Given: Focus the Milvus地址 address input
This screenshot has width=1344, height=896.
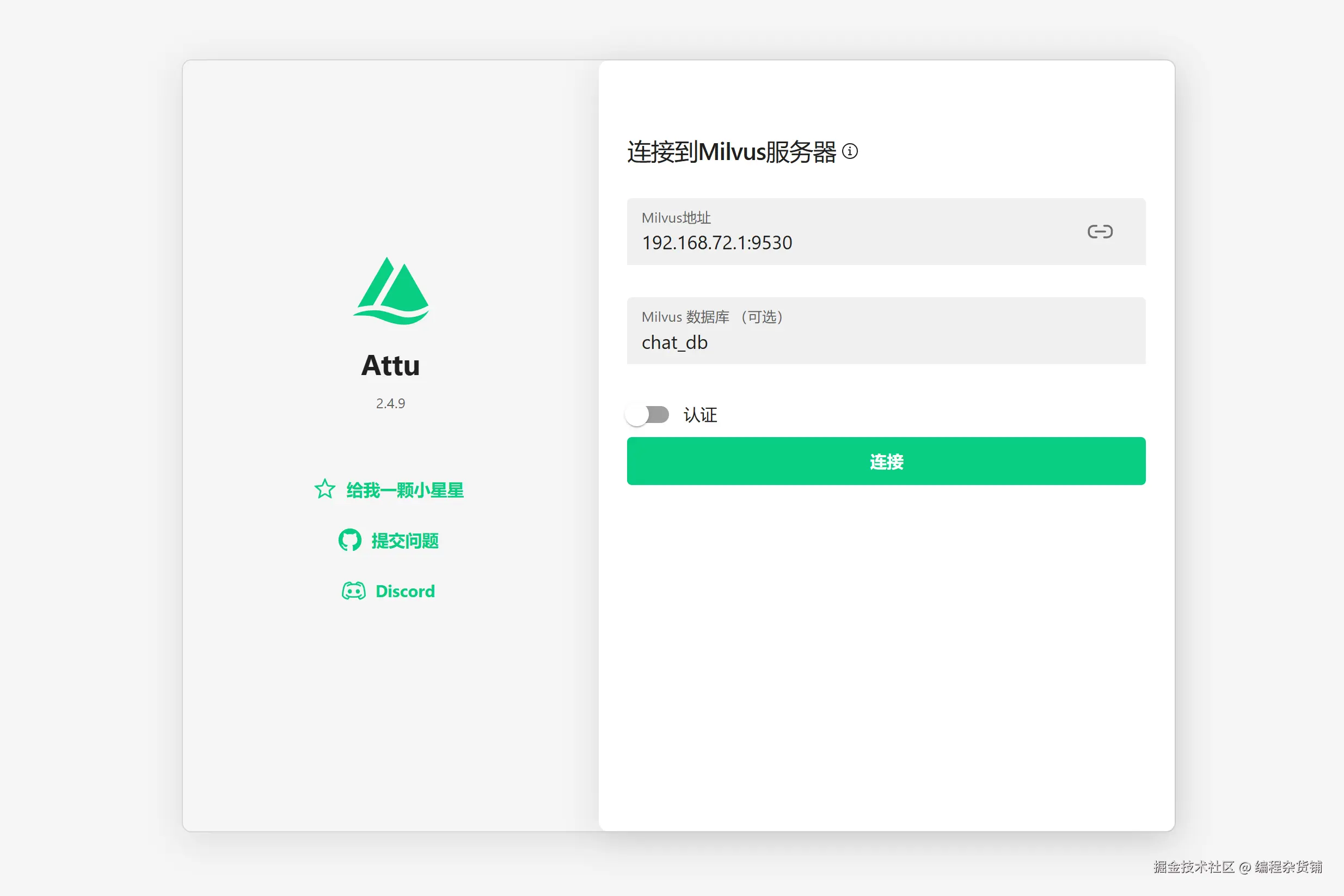Looking at the screenshot, I should click(x=915, y=243).
